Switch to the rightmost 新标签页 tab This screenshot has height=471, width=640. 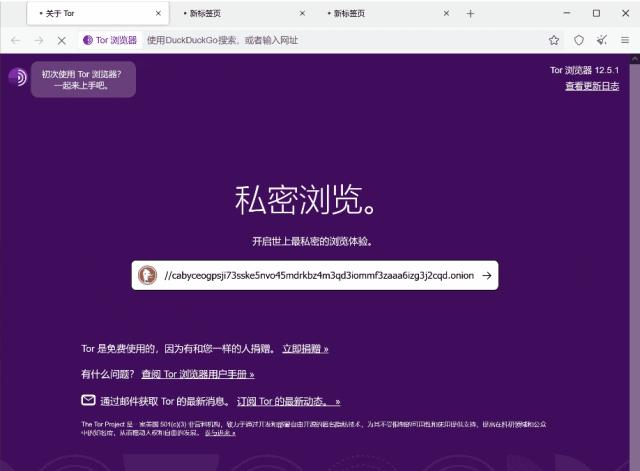pyautogui.click(x=386, y=13)
